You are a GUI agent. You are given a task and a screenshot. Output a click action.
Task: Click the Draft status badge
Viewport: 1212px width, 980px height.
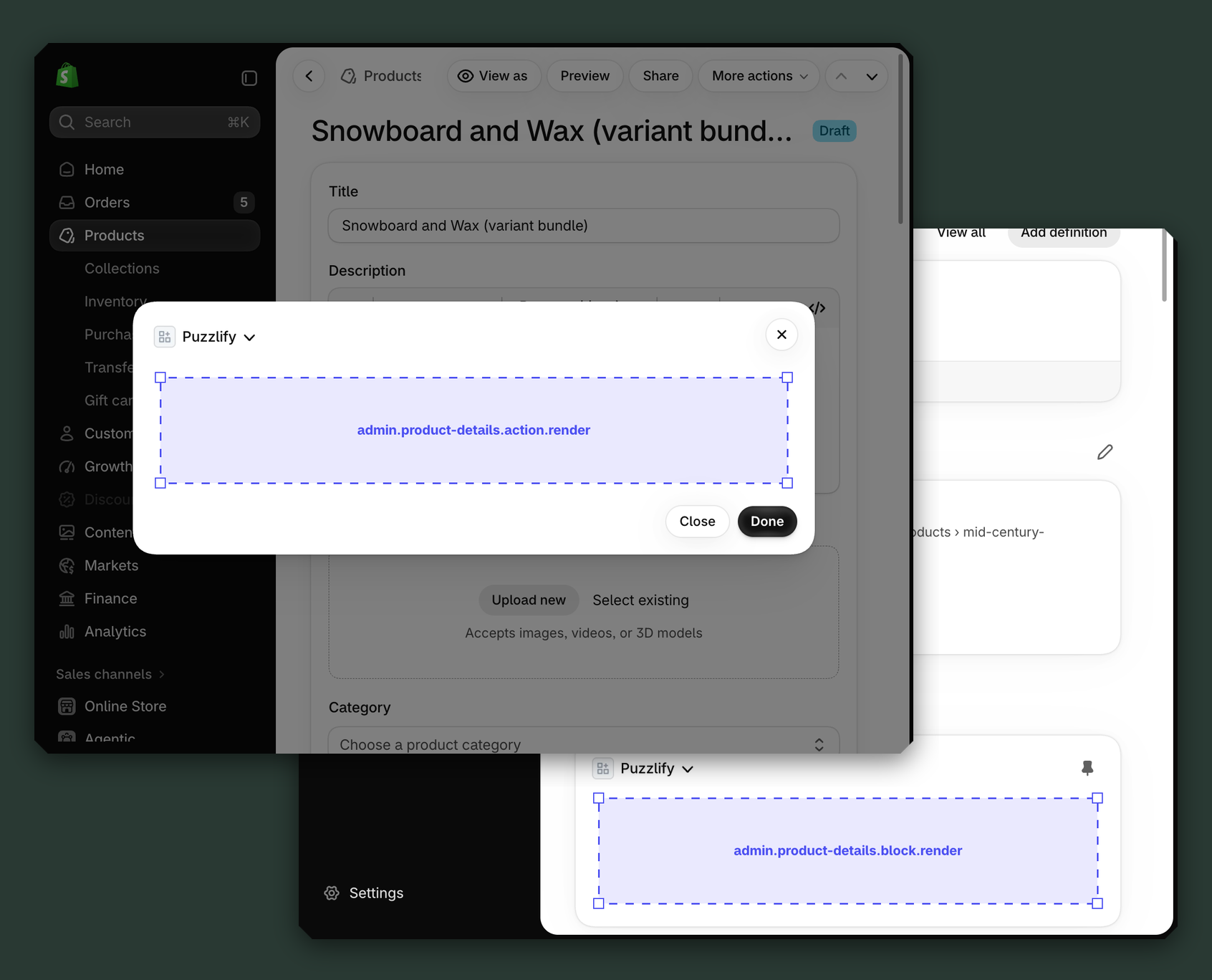835,131
